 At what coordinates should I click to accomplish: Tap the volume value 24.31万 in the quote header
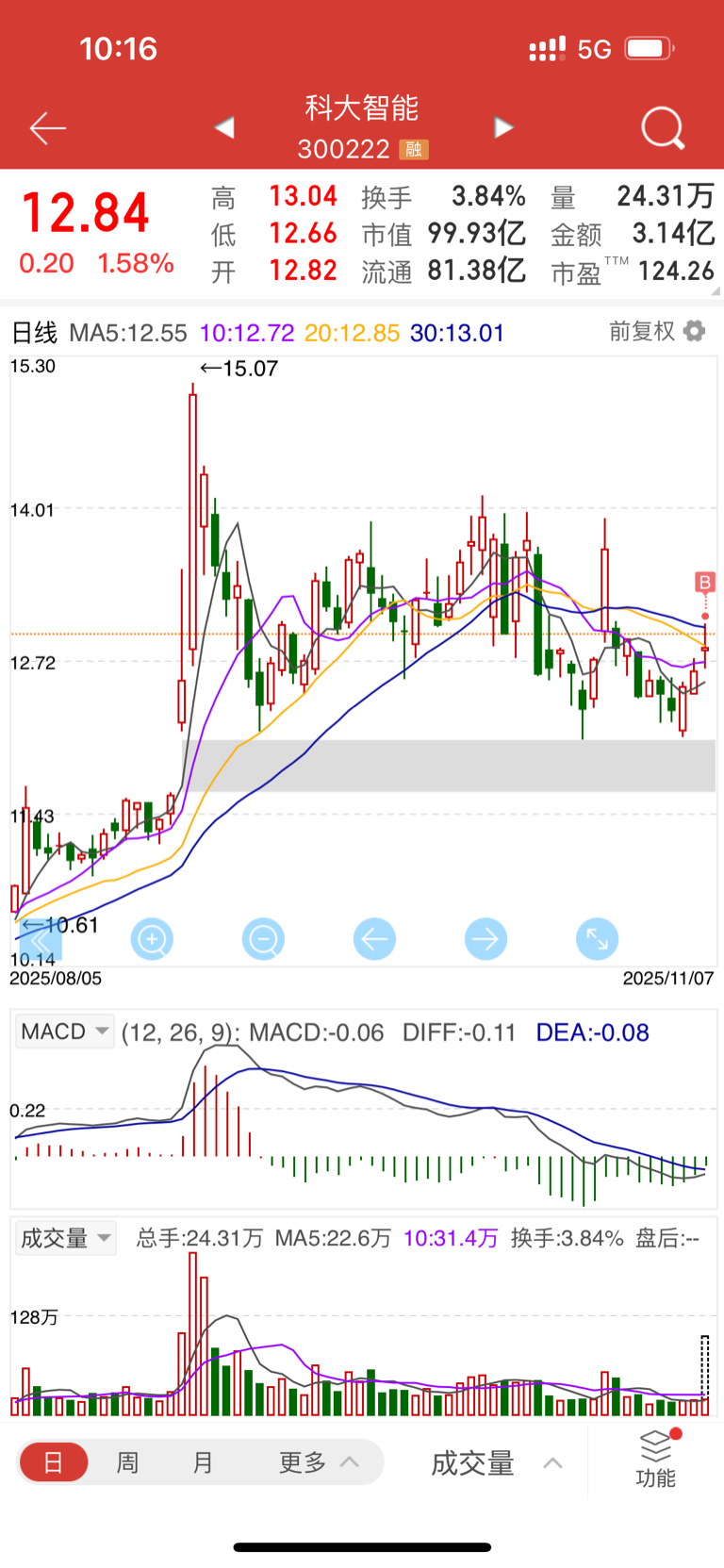(666, 196)
